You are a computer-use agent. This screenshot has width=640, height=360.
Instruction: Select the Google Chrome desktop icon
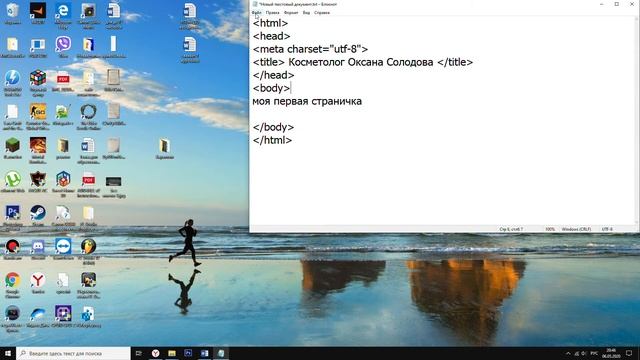13,285
